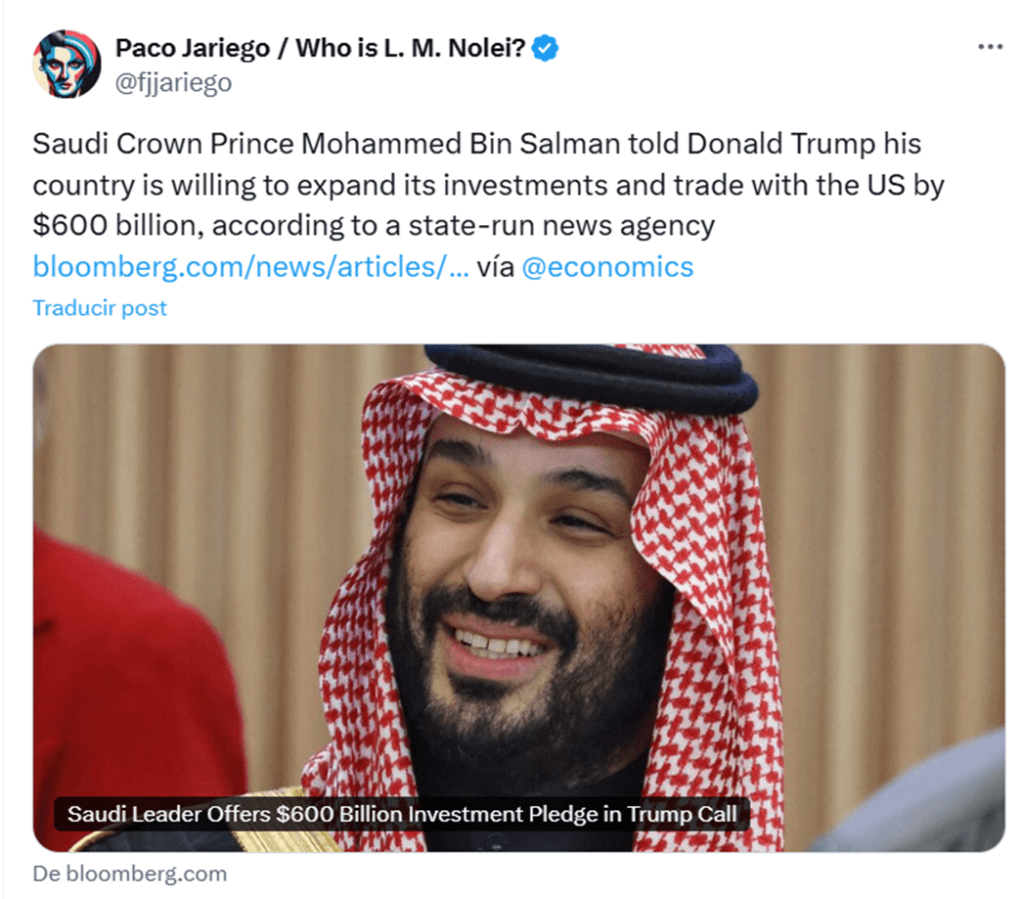This screenshot has width=1023, height=899.
Task: Open the bloomberg.com/news/articles link
Action: pos(250,267)
